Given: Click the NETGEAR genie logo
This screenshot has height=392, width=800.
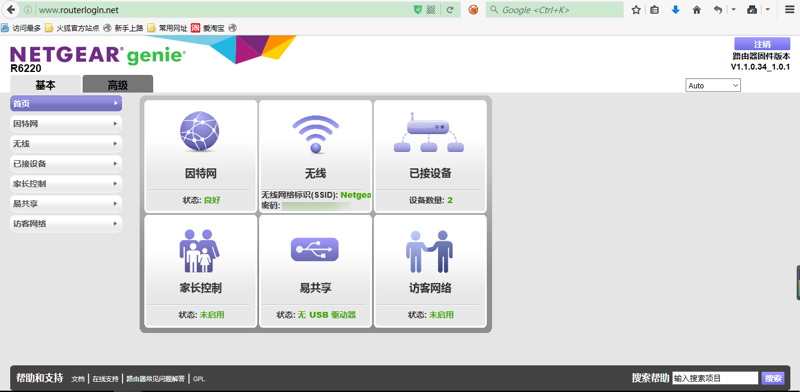Looking at the screenshot, I should click(x=98, y=55).
